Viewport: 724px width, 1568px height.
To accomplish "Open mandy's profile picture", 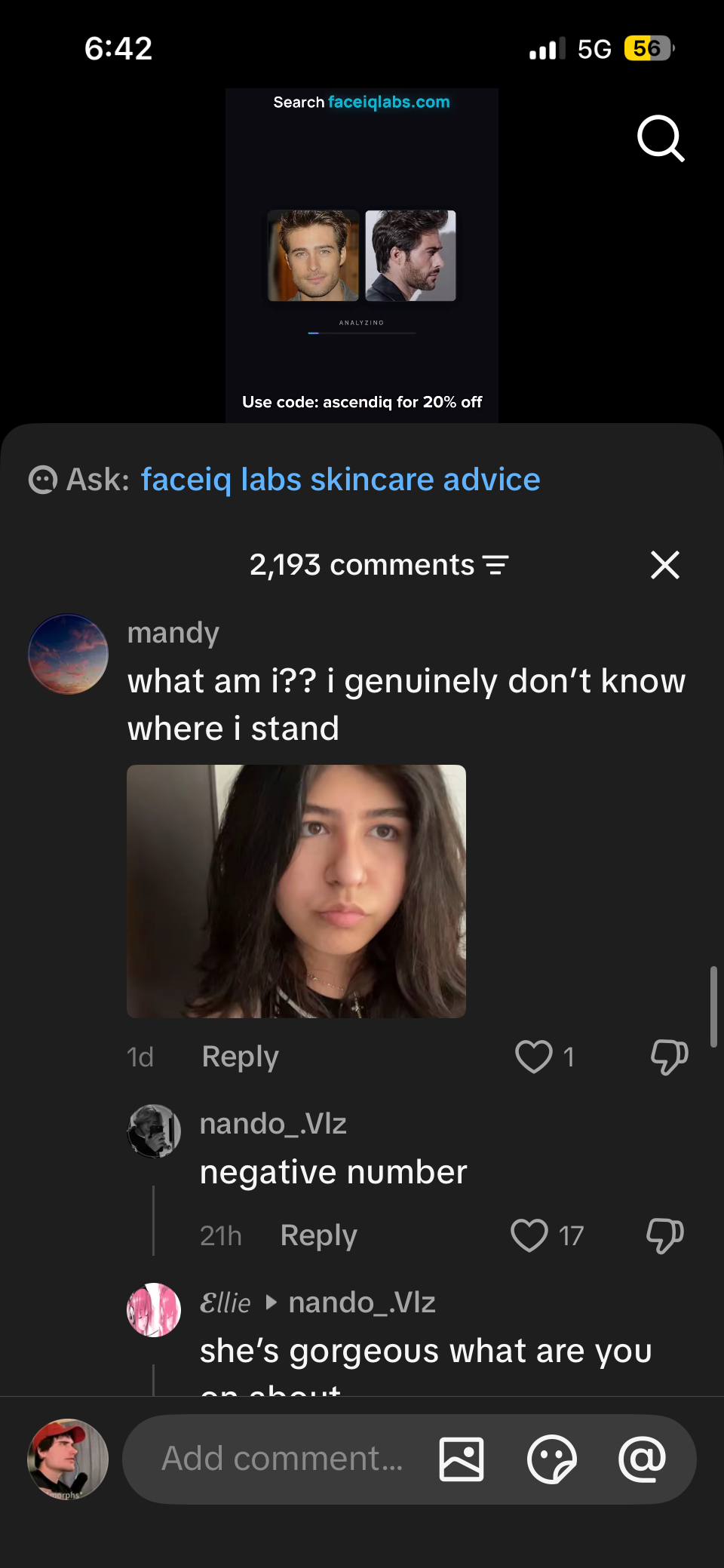I will pyautogui.click(x=69, y=654).
